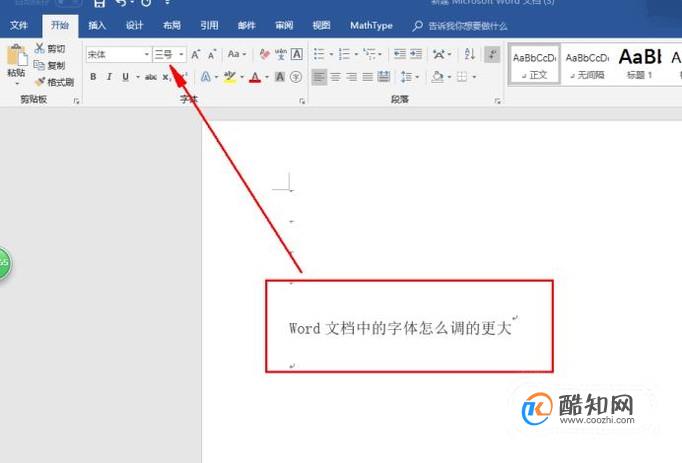The image size is (682, 463).
Task: Click the shading paint bucket icon
Action: (x=438, y=77)
